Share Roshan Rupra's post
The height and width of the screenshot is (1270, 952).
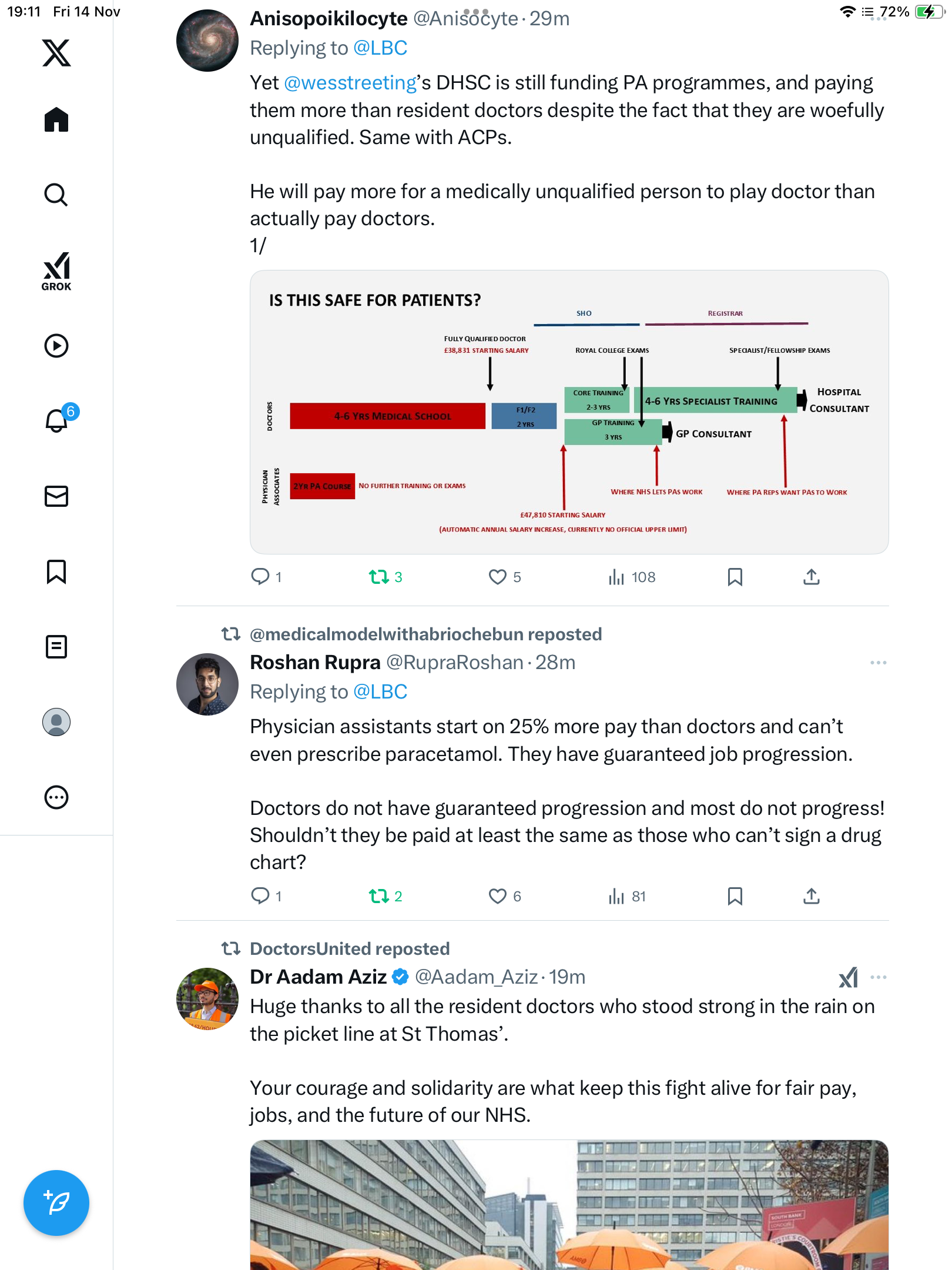pos(811,896)
